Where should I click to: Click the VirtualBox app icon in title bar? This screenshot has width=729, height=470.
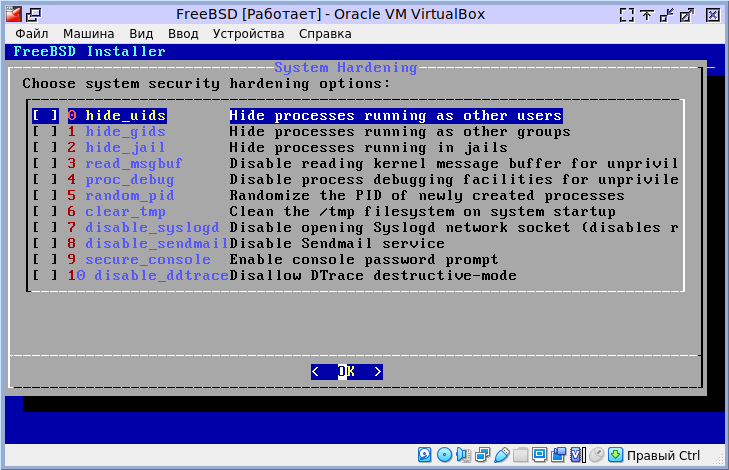coord(13,14)
